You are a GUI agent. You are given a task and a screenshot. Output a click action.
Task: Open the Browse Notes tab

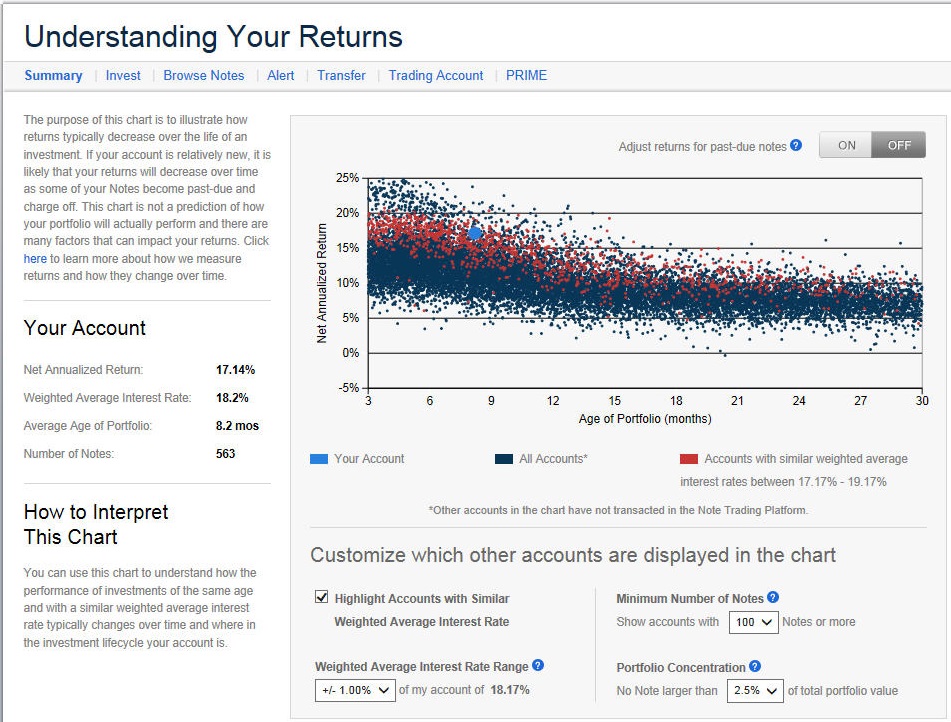pos(203,75)
